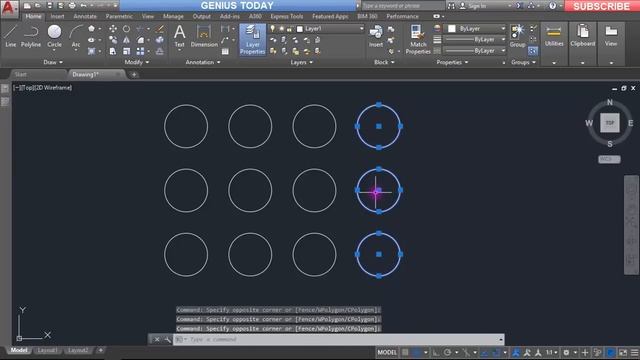Open the Dimension tool
This screenshot has width=640, height=360.
coord(204,36)
